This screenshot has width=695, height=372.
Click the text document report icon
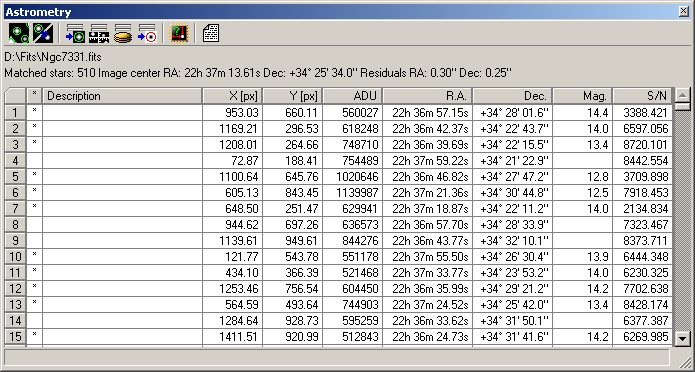(x=211, y=33)
